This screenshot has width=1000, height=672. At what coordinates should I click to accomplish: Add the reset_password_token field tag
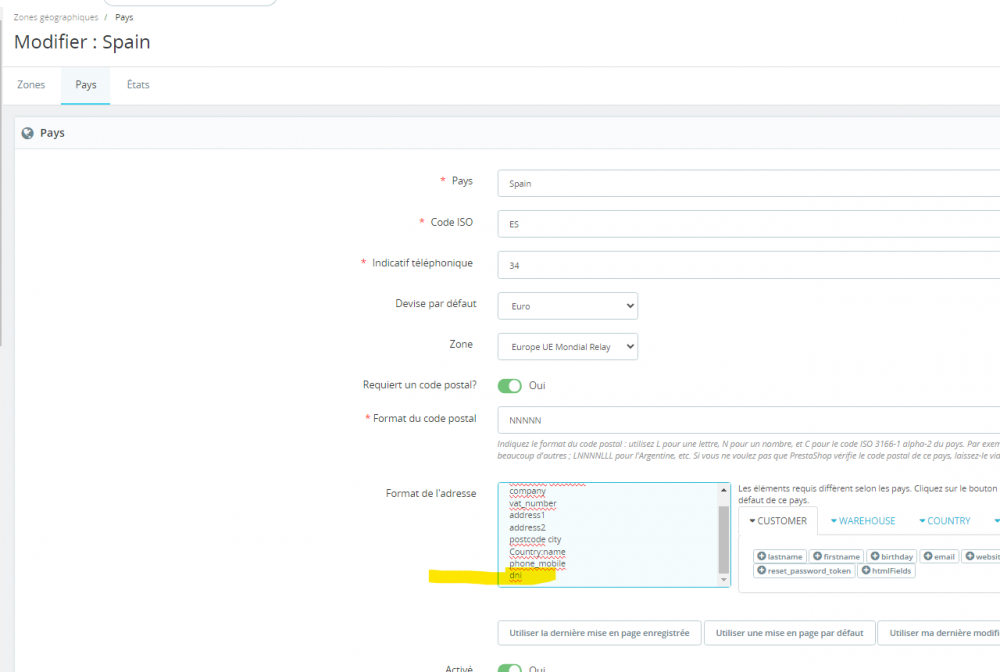click(804, 571)
